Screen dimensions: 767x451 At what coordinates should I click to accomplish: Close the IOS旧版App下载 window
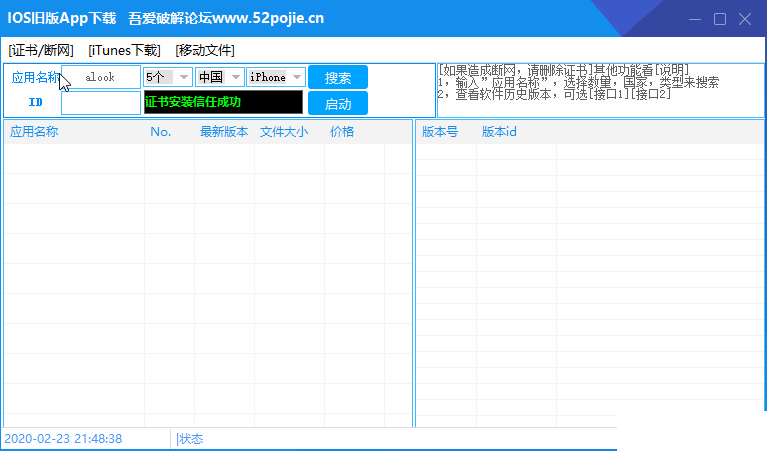click(x=745, y=19)
